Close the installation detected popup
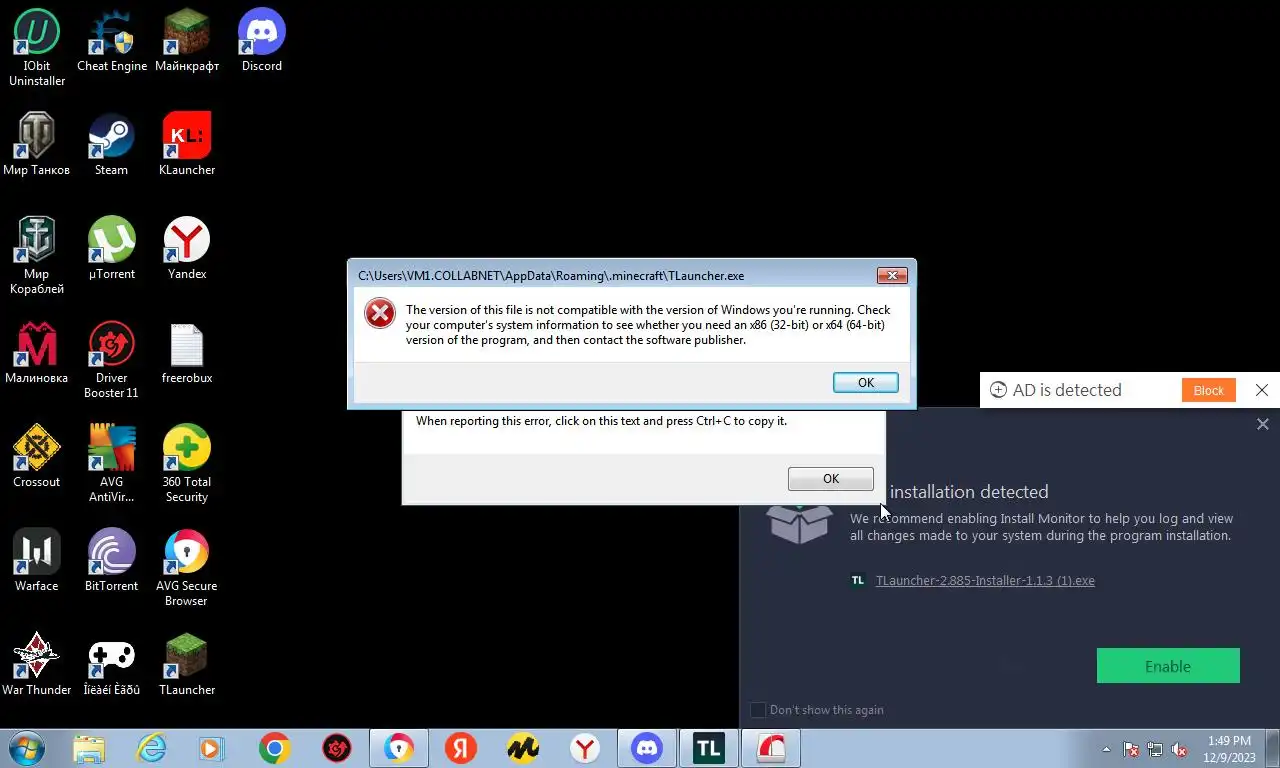 coord(1263,424)
